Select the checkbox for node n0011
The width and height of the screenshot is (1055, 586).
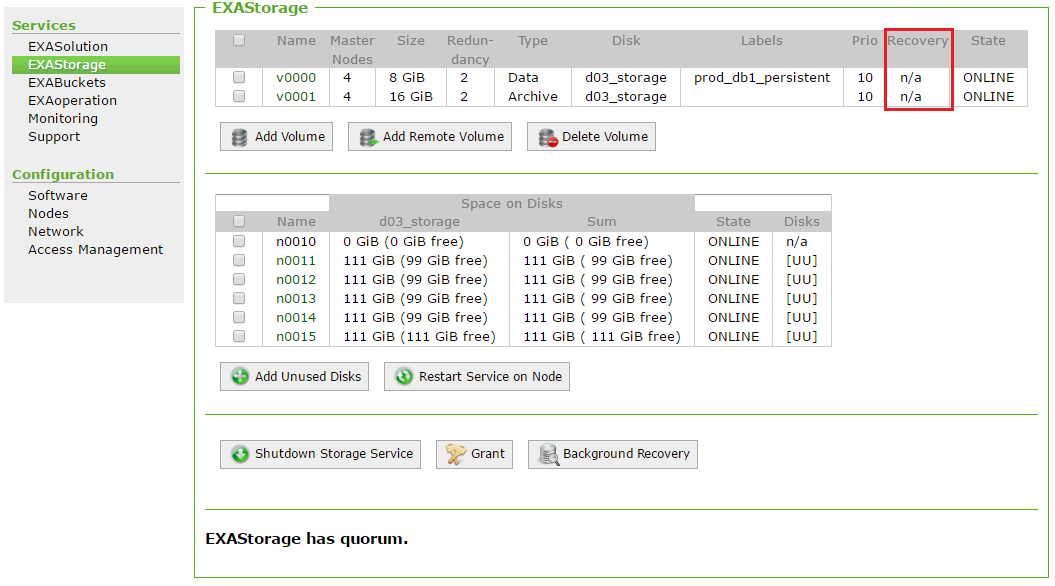[239, 260]
